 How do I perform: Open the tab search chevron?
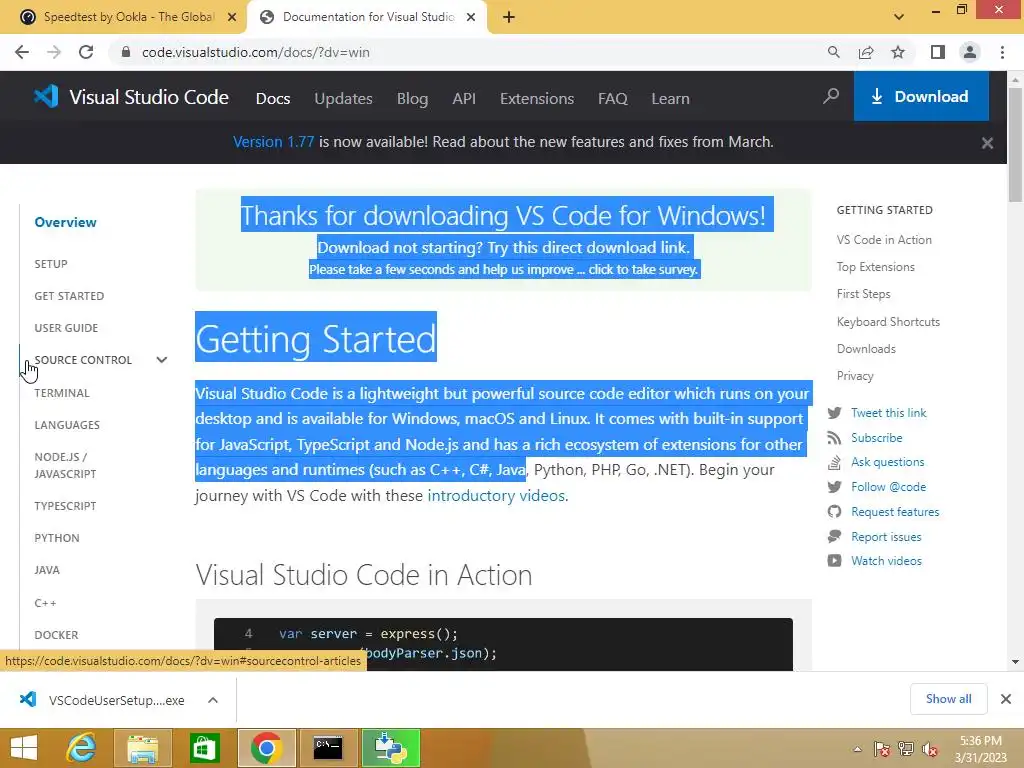899,17
